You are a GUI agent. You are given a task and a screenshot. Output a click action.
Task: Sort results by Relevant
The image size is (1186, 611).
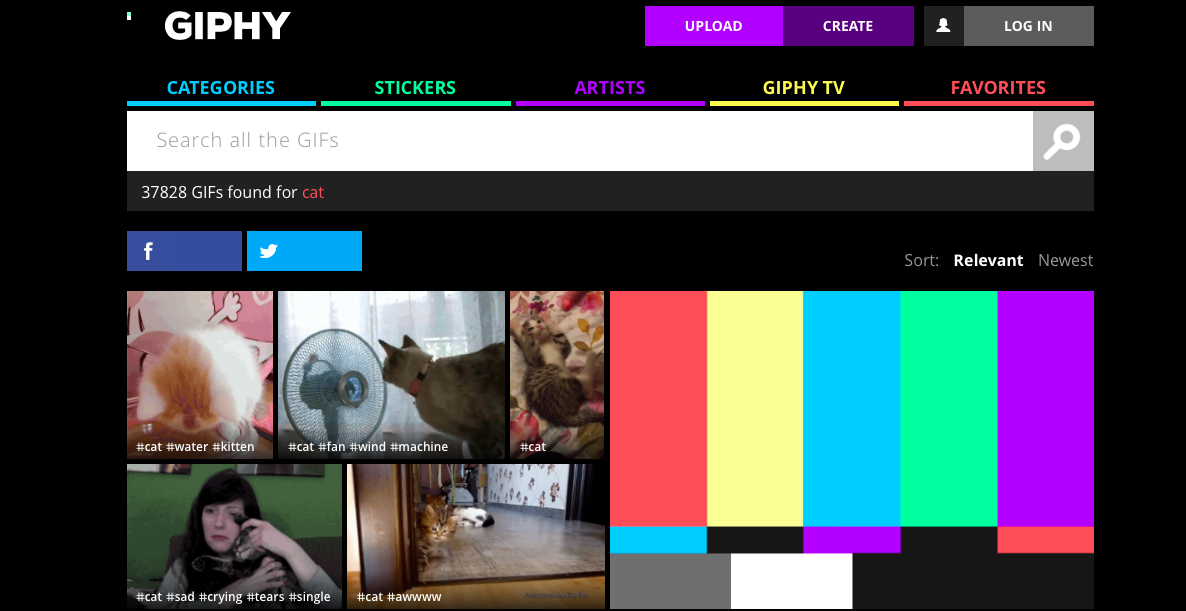pyautogui.click(x=988, y=260)
